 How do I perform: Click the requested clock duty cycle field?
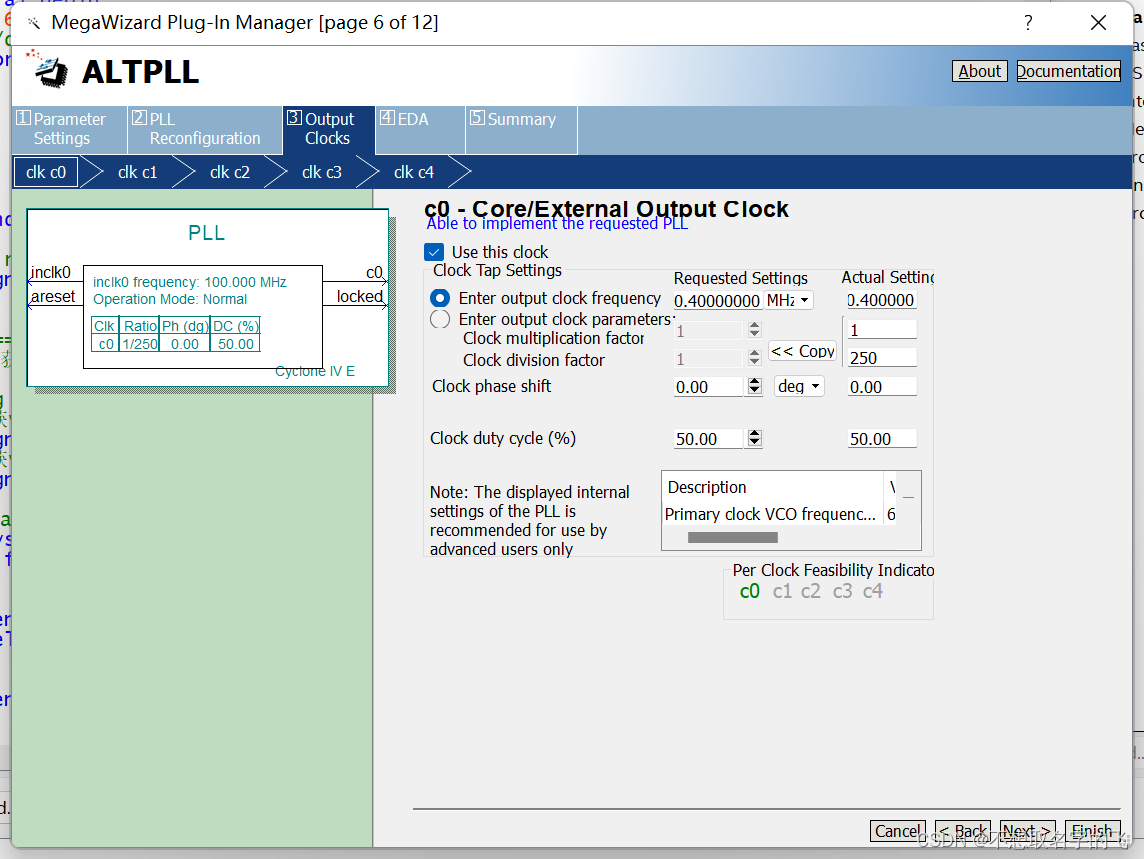(x=708, y=439)
